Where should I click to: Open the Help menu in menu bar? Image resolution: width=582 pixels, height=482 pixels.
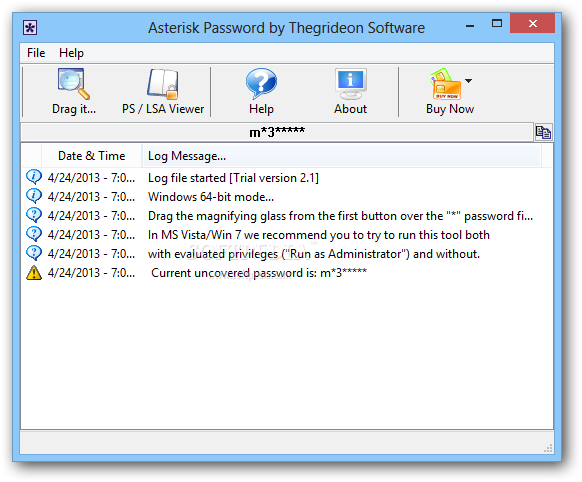point(71,53)
